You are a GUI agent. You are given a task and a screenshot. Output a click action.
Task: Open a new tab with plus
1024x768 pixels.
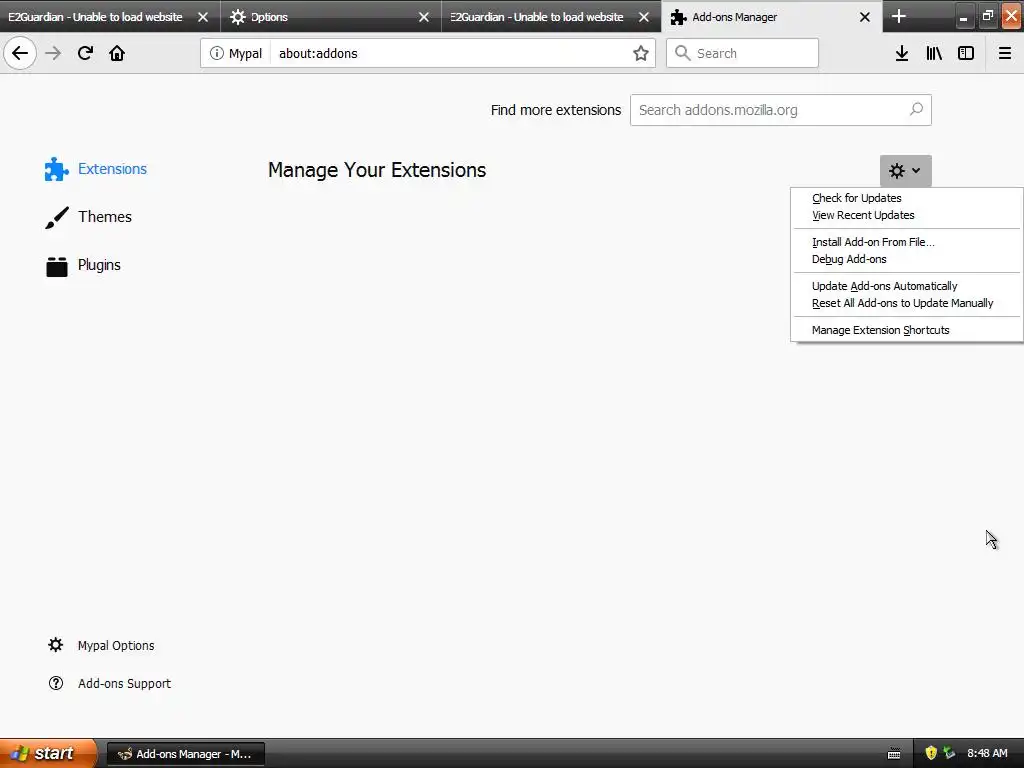[899, 16]
